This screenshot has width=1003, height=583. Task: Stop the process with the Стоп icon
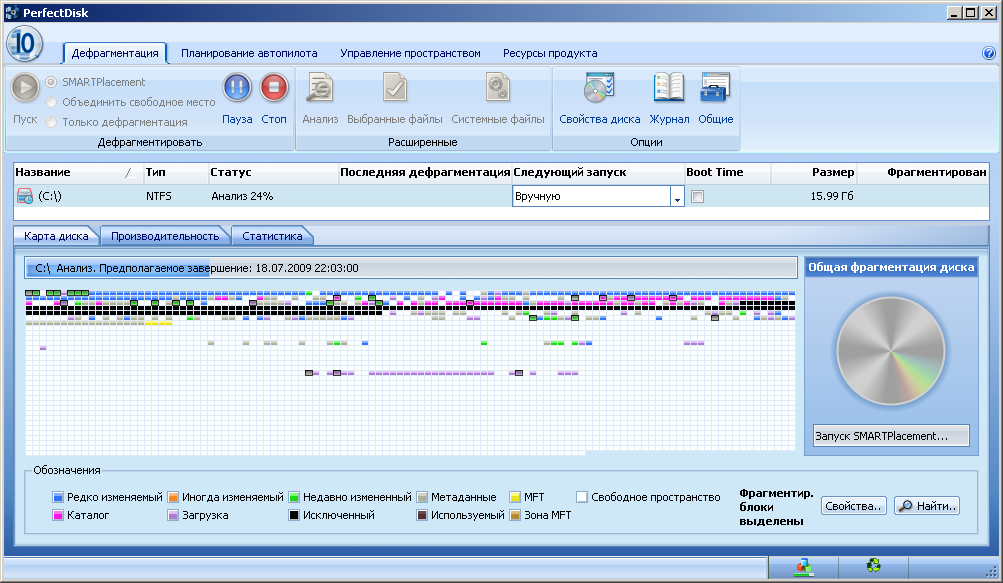pyautogui.click(x=274, y=88)
